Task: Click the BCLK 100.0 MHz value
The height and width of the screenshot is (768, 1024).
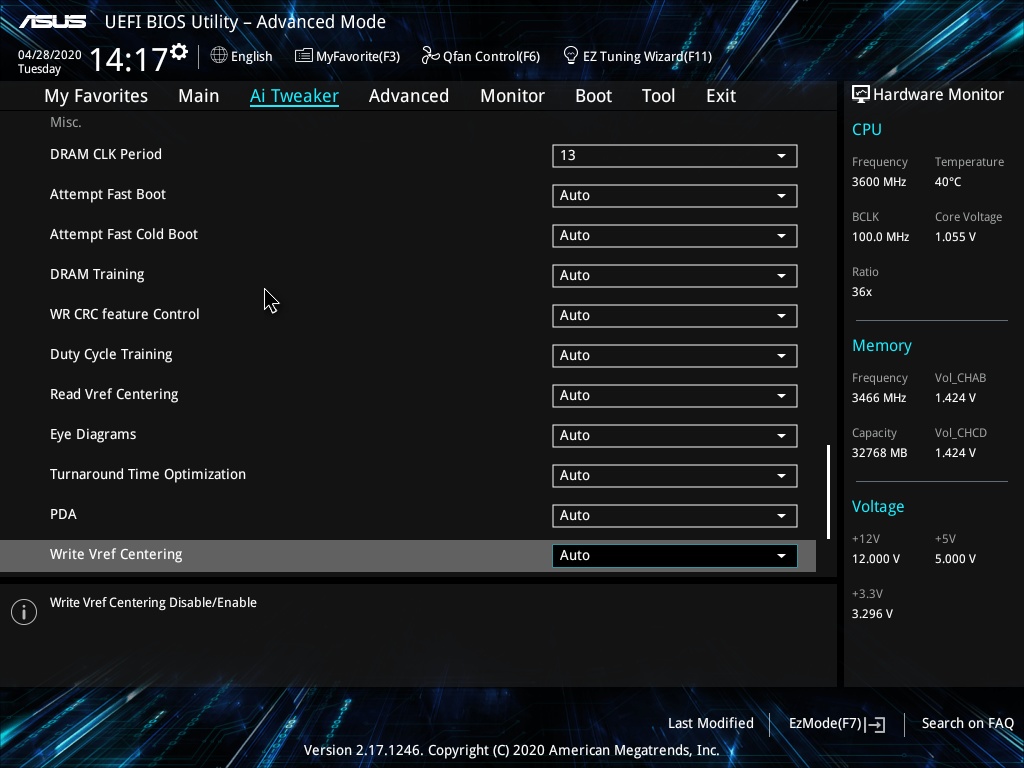Action: click(x=880, y=236)
